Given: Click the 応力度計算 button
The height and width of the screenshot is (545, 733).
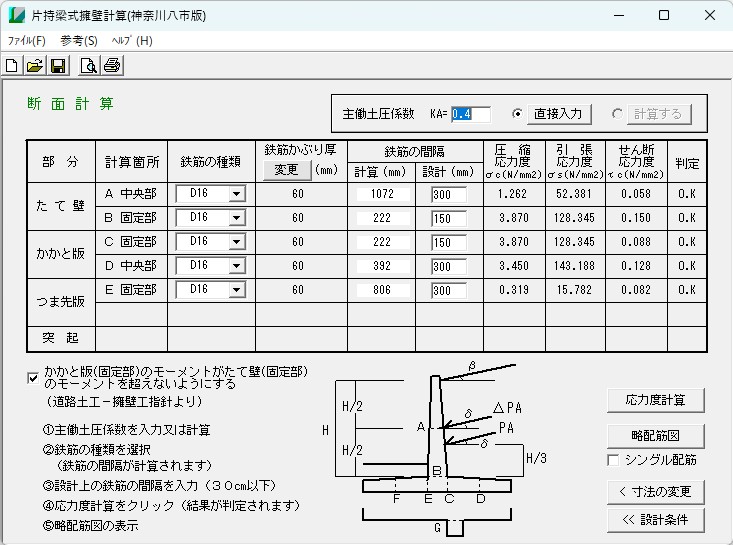Looking at the screenshot, I should pyautogui.click(x=655, y=400).
